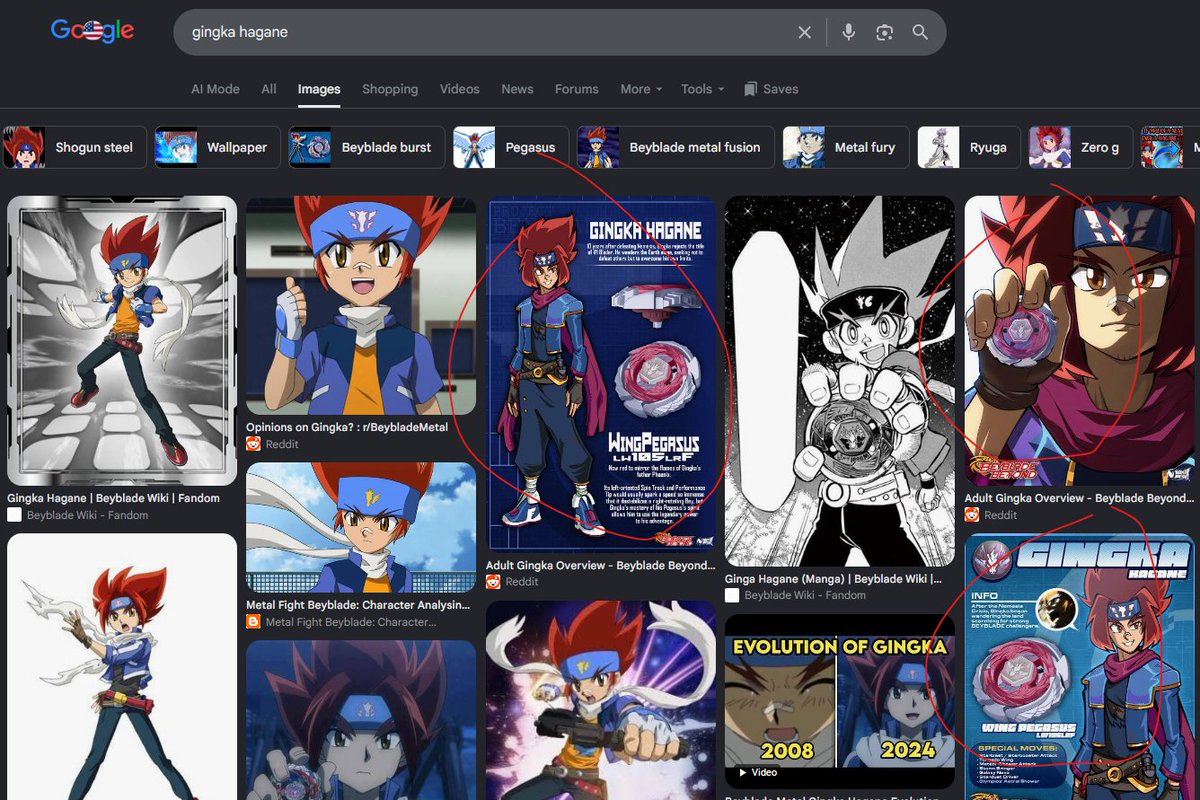Open adult Gingka close-up holding Beyblade image

pyautogui.click(x=1079, y=341)
